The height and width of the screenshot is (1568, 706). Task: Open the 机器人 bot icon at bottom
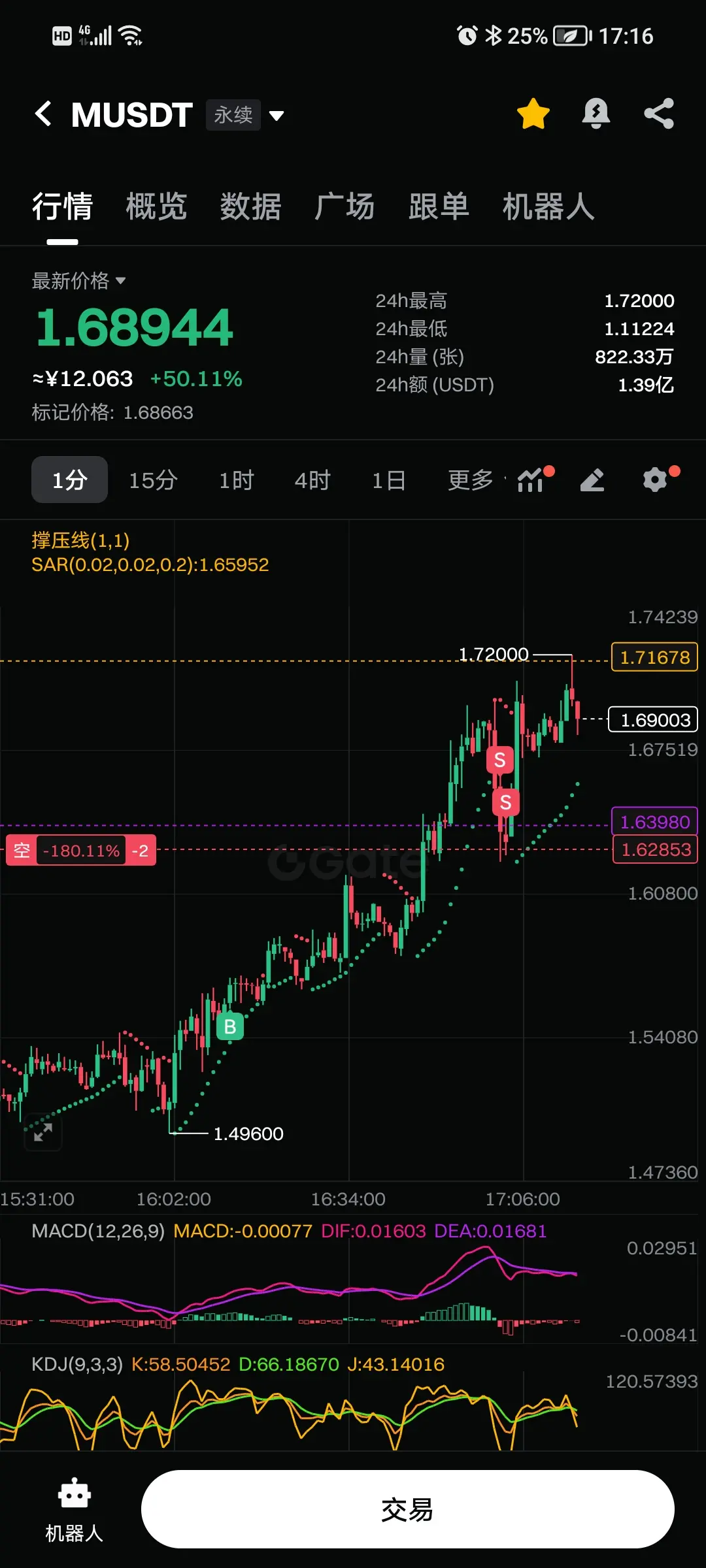click(x=75, y=1509)
